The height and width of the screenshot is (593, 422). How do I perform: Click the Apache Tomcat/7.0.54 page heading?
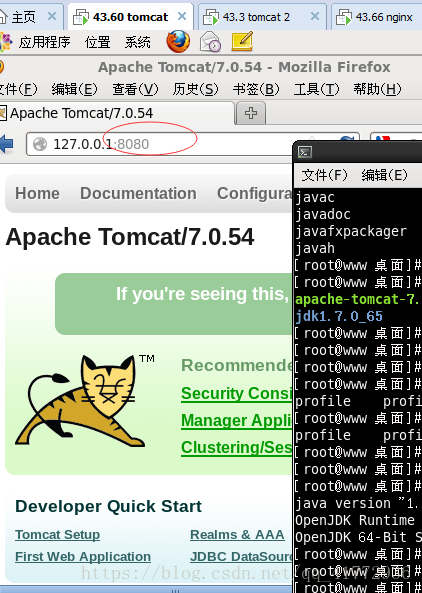point(130,237)
